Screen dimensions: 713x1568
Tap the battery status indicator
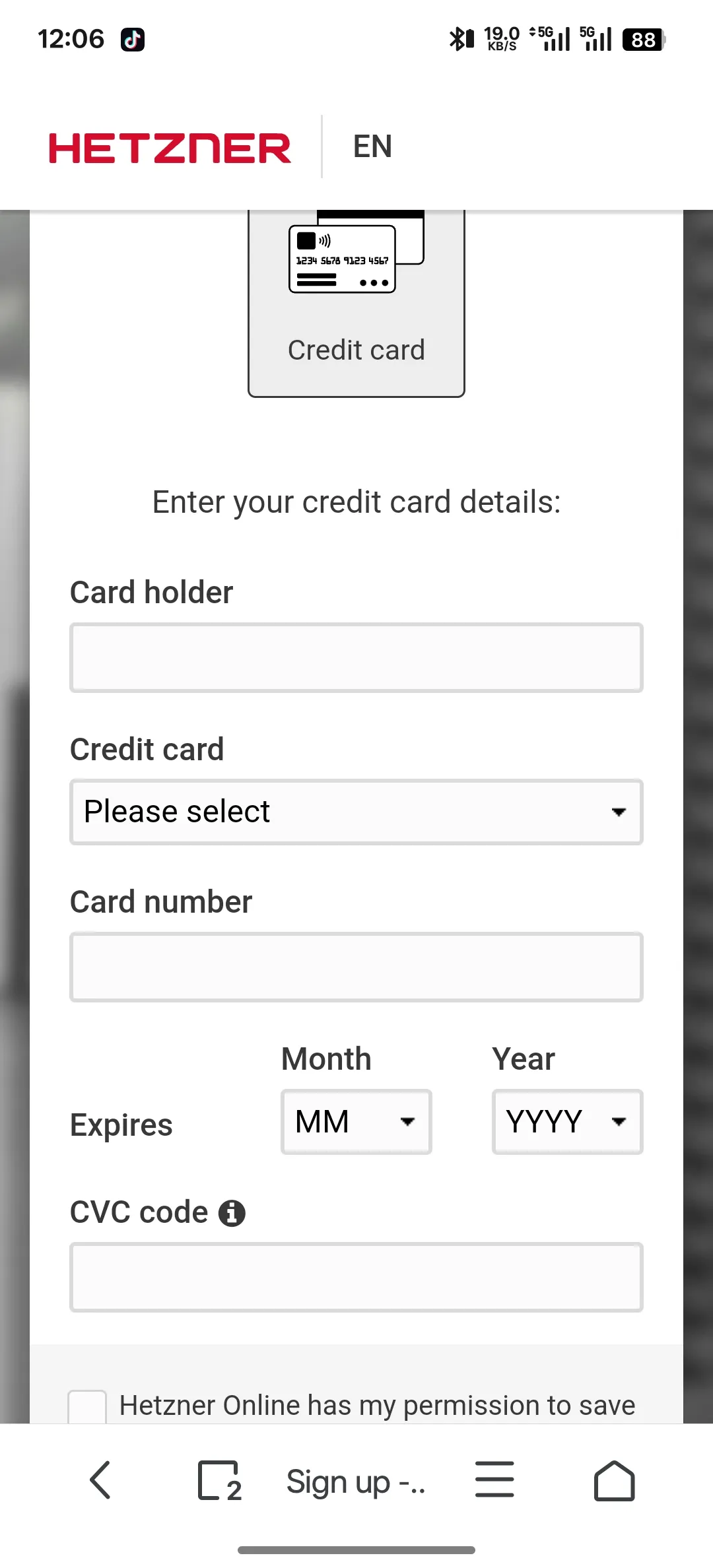click(x=643, y=40)
